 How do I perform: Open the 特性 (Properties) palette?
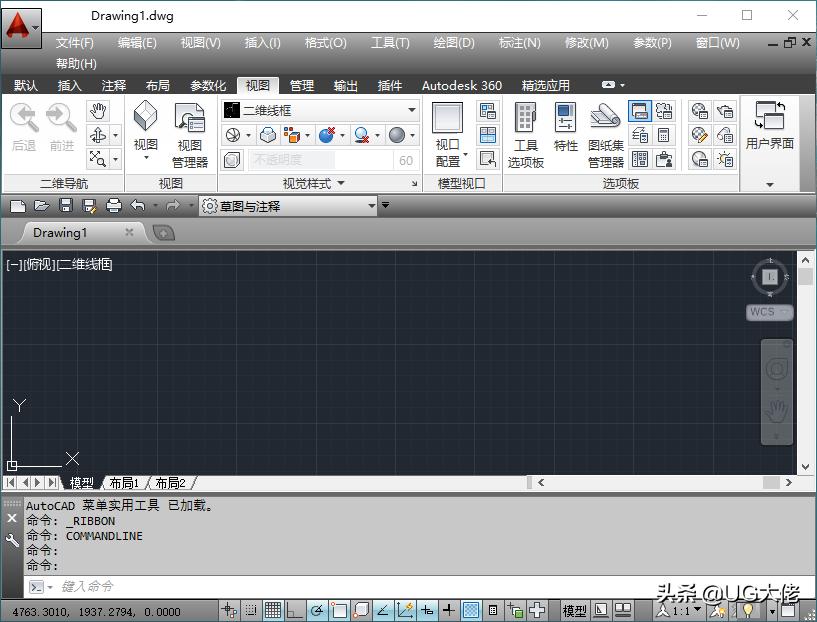pos(565,128)
